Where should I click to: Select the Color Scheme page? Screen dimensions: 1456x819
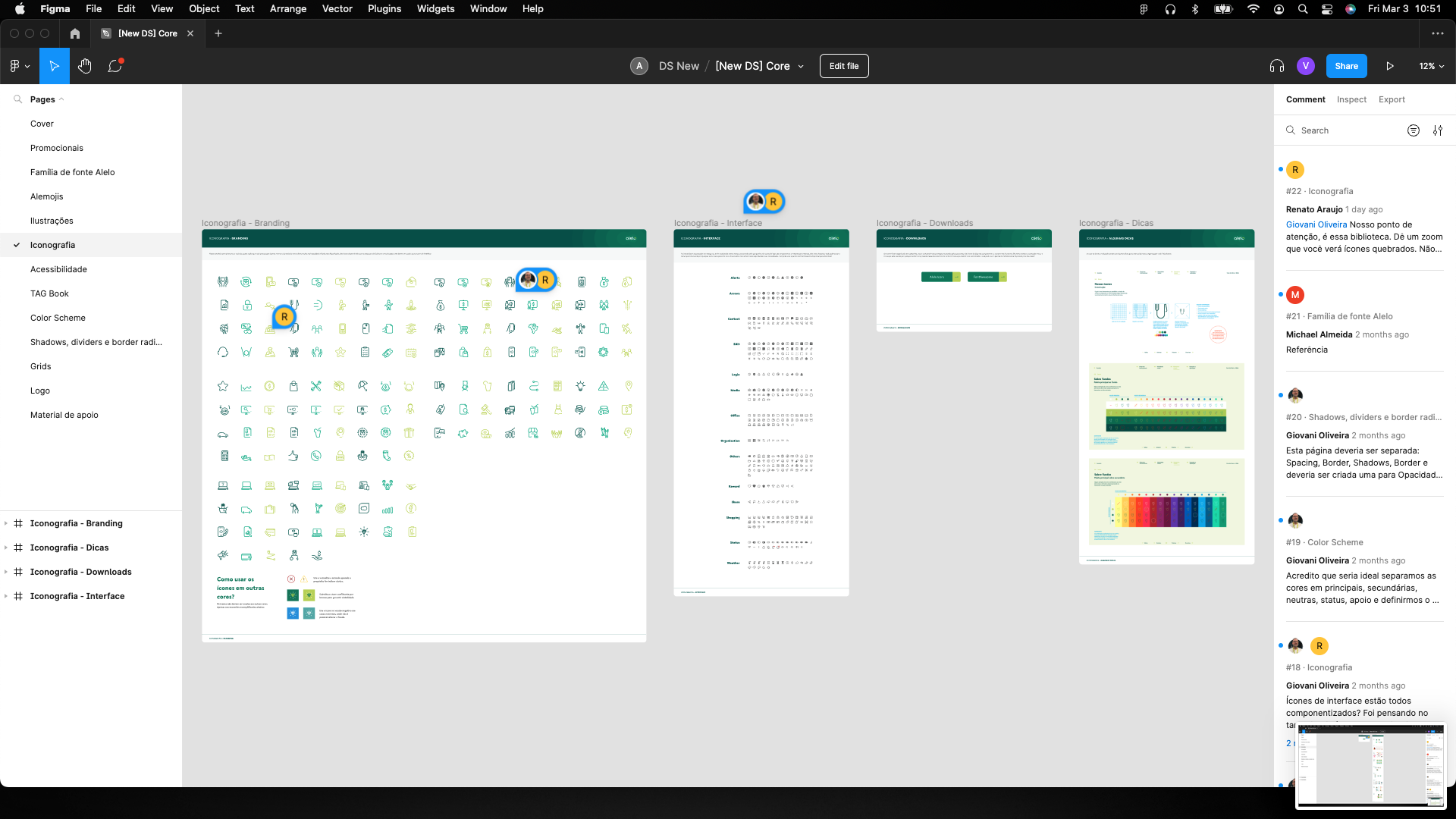pos(58,318)
